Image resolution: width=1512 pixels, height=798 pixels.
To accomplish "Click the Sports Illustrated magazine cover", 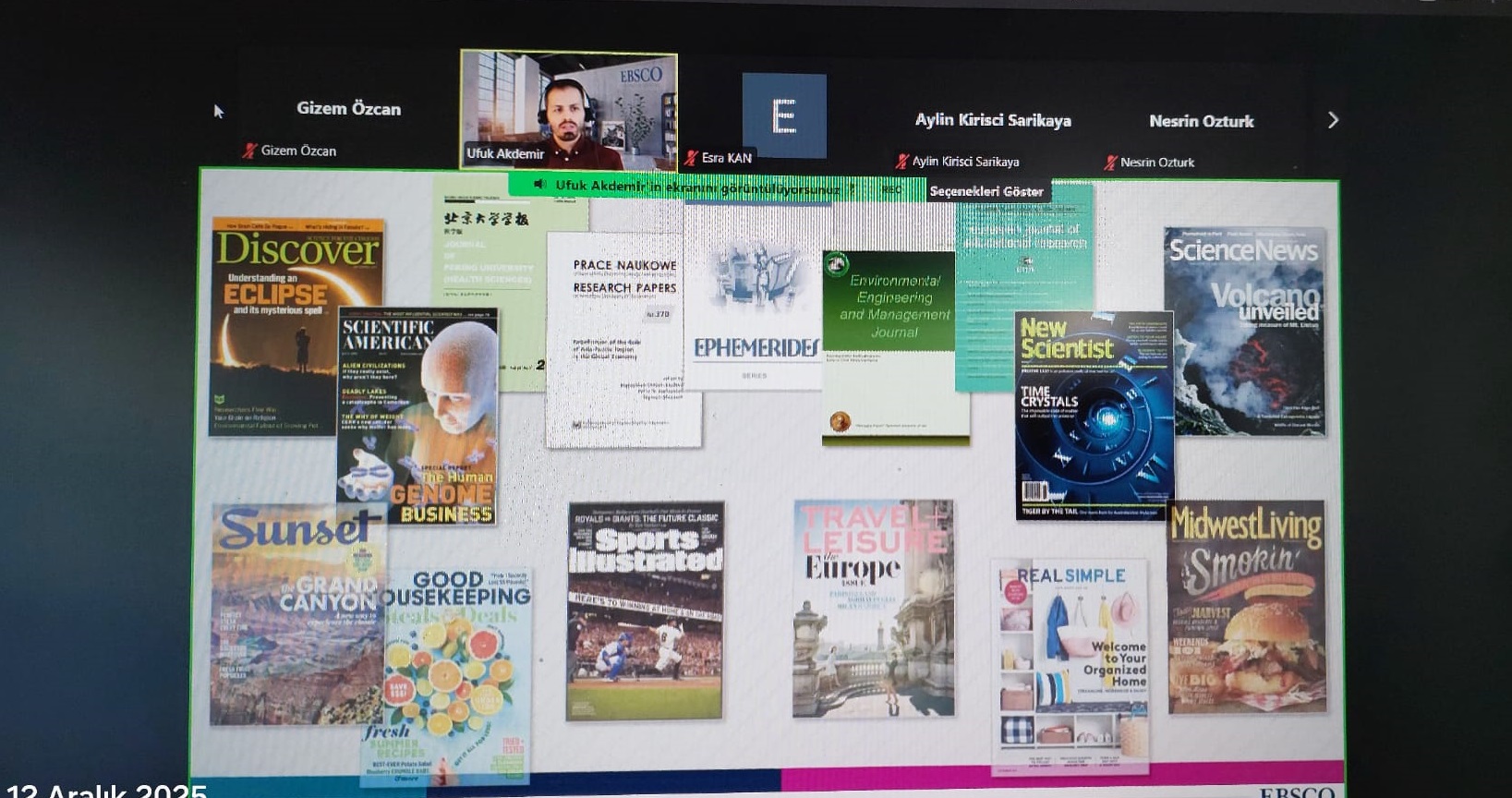I will [x=645, y=611].
